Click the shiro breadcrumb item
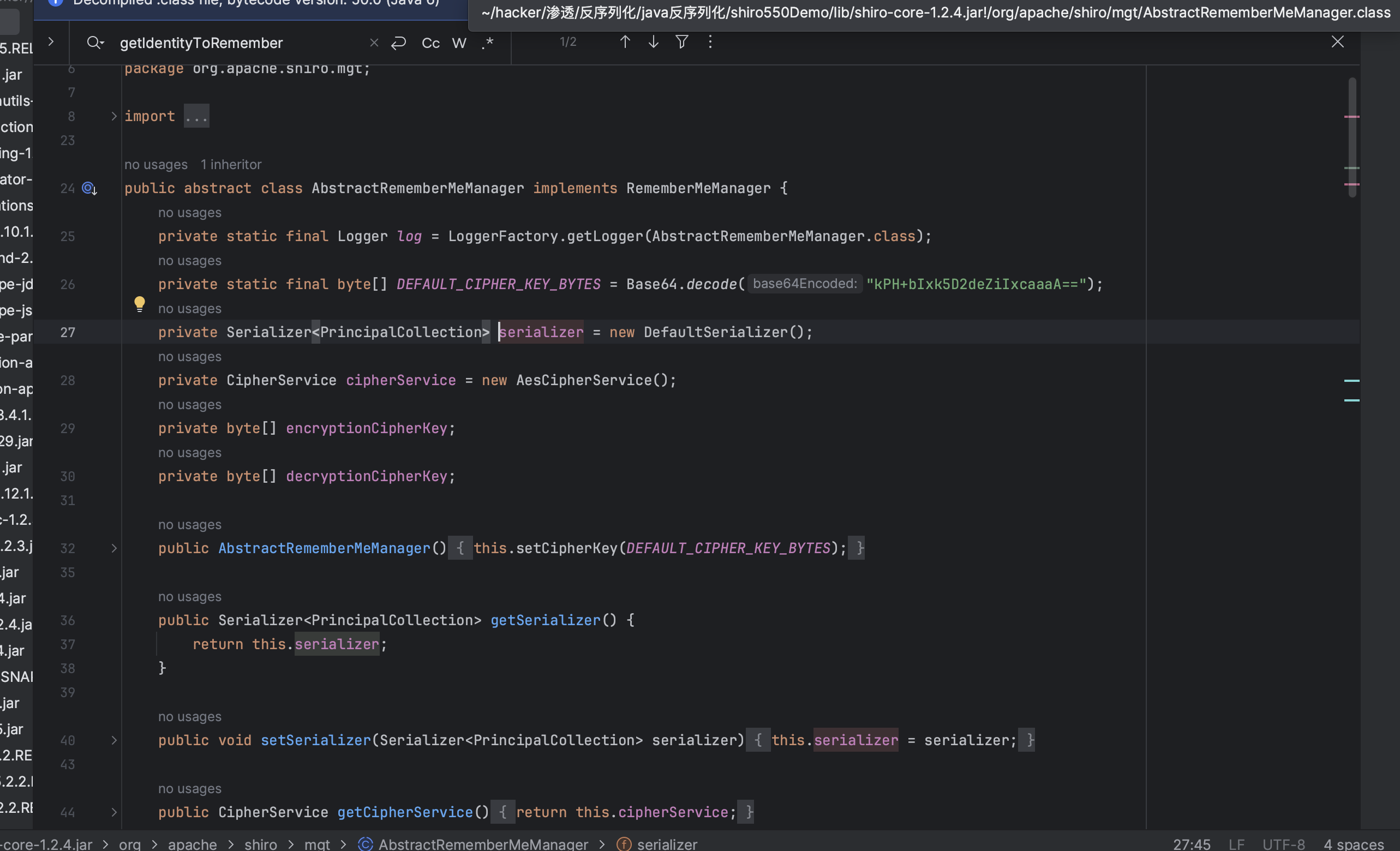Viewport: 1400px width, 851px height. pos(260,844)
